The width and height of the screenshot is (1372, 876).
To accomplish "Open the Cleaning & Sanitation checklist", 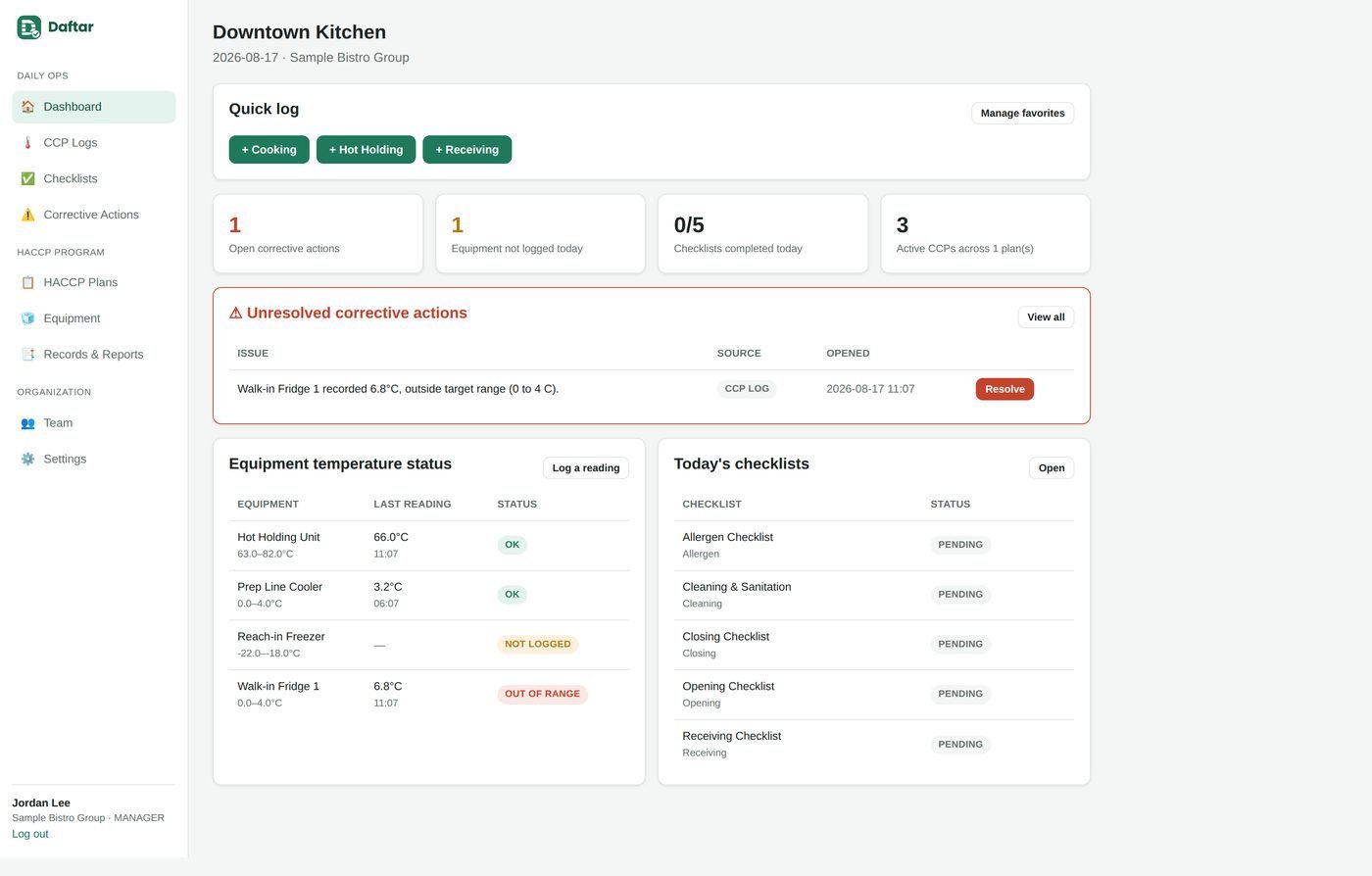I will [874, 596].
